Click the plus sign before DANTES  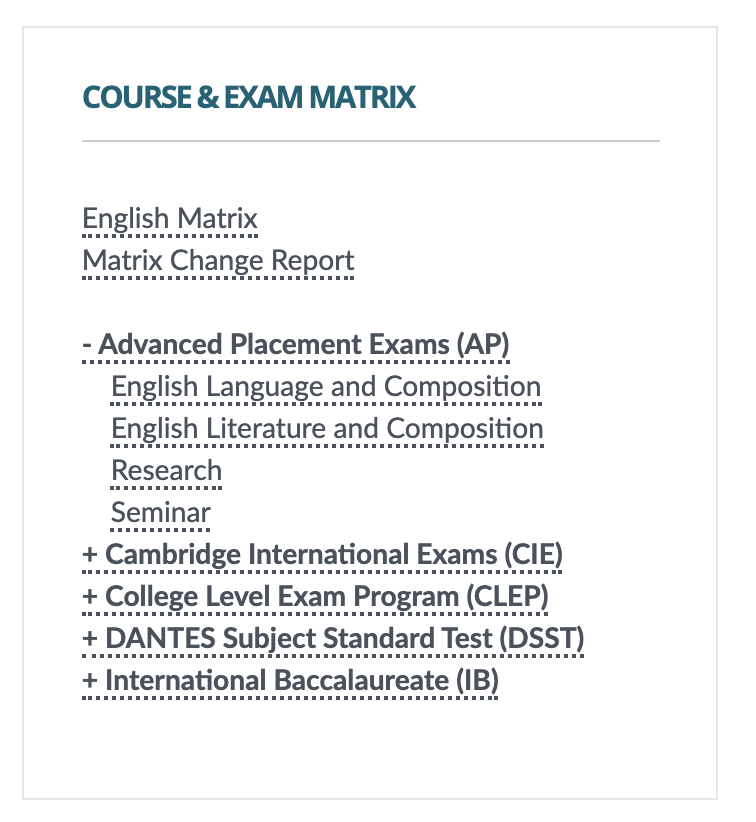(90, 639)
